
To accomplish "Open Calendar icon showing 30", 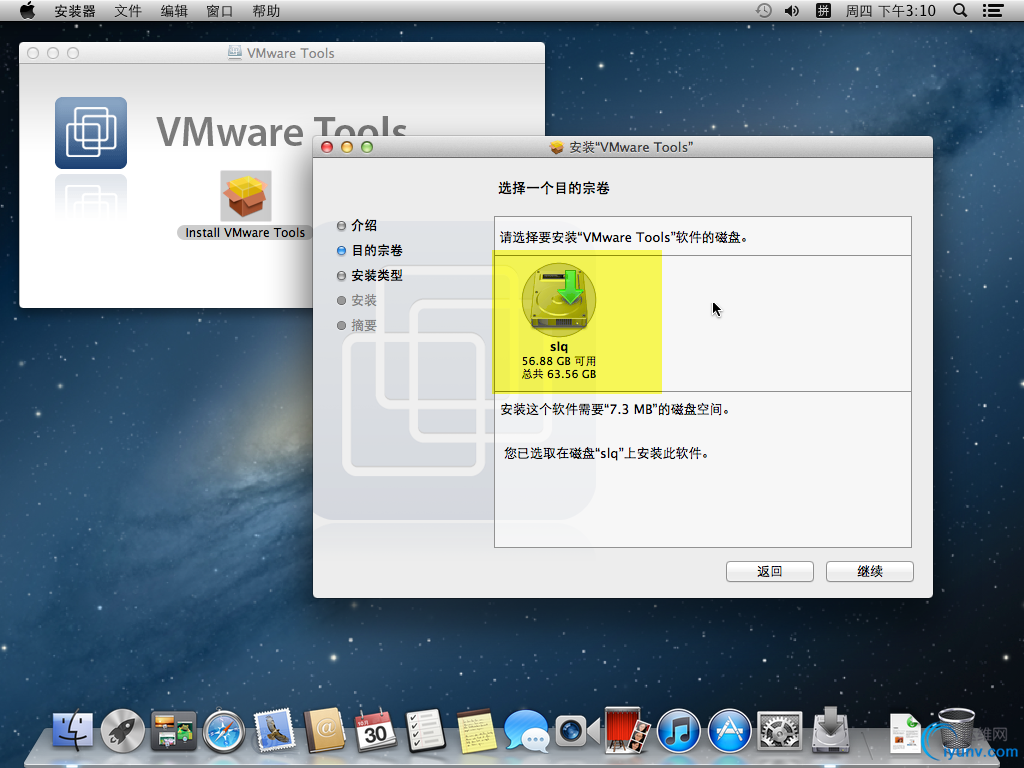I will (375, 730).
